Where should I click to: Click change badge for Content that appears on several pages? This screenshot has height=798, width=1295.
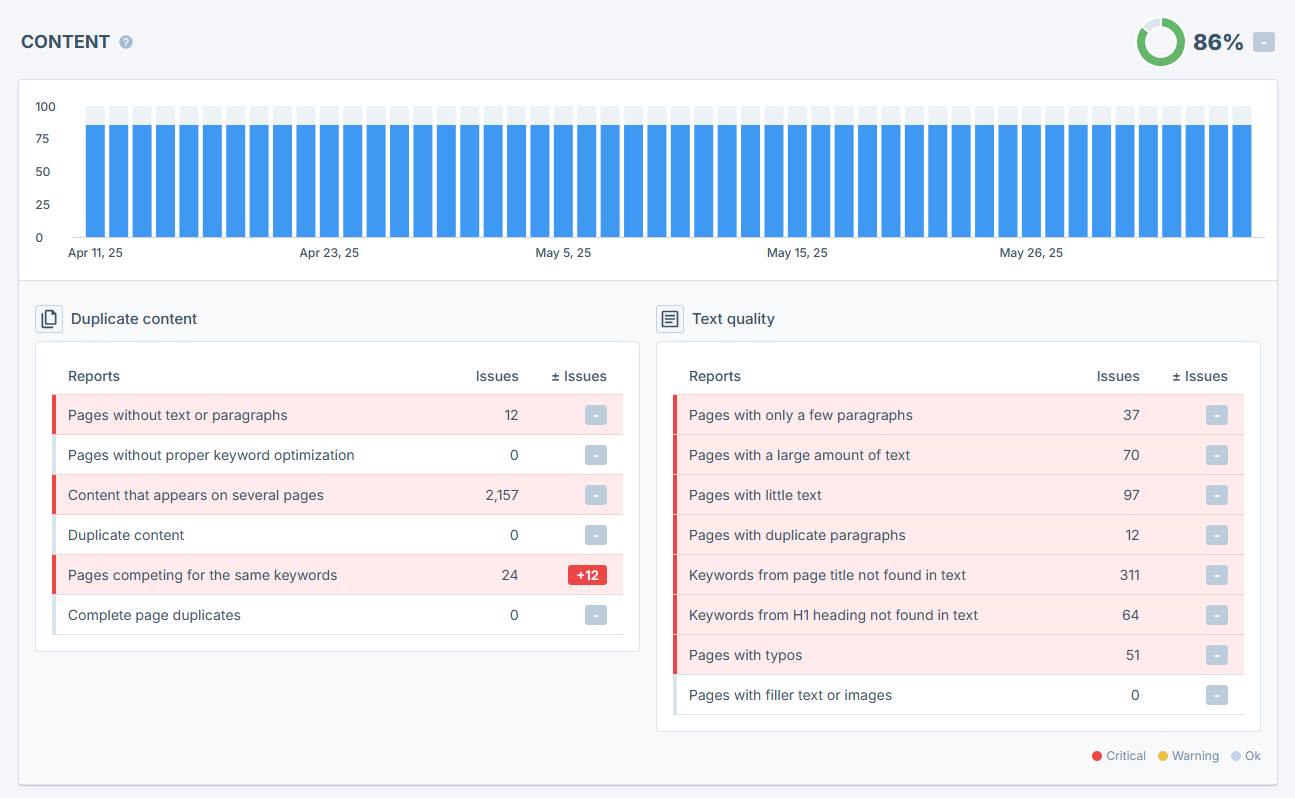click(x=595, y=495)
